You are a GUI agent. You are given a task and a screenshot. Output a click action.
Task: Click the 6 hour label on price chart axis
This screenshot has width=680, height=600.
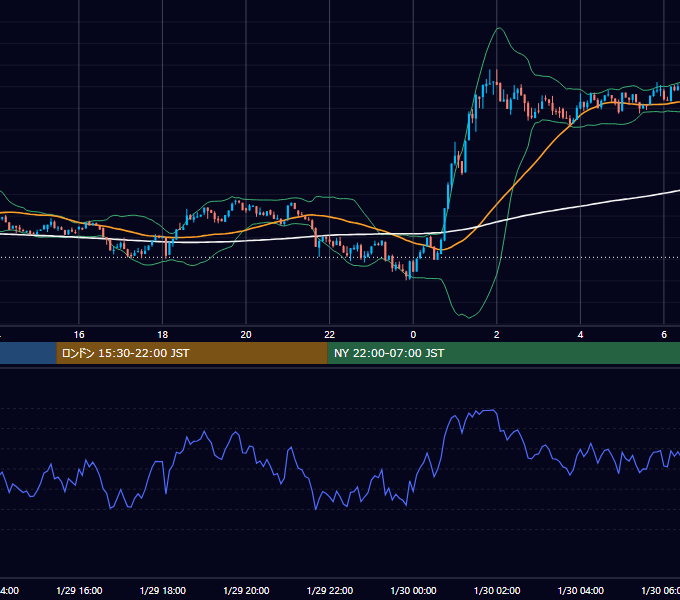(664, 335)
